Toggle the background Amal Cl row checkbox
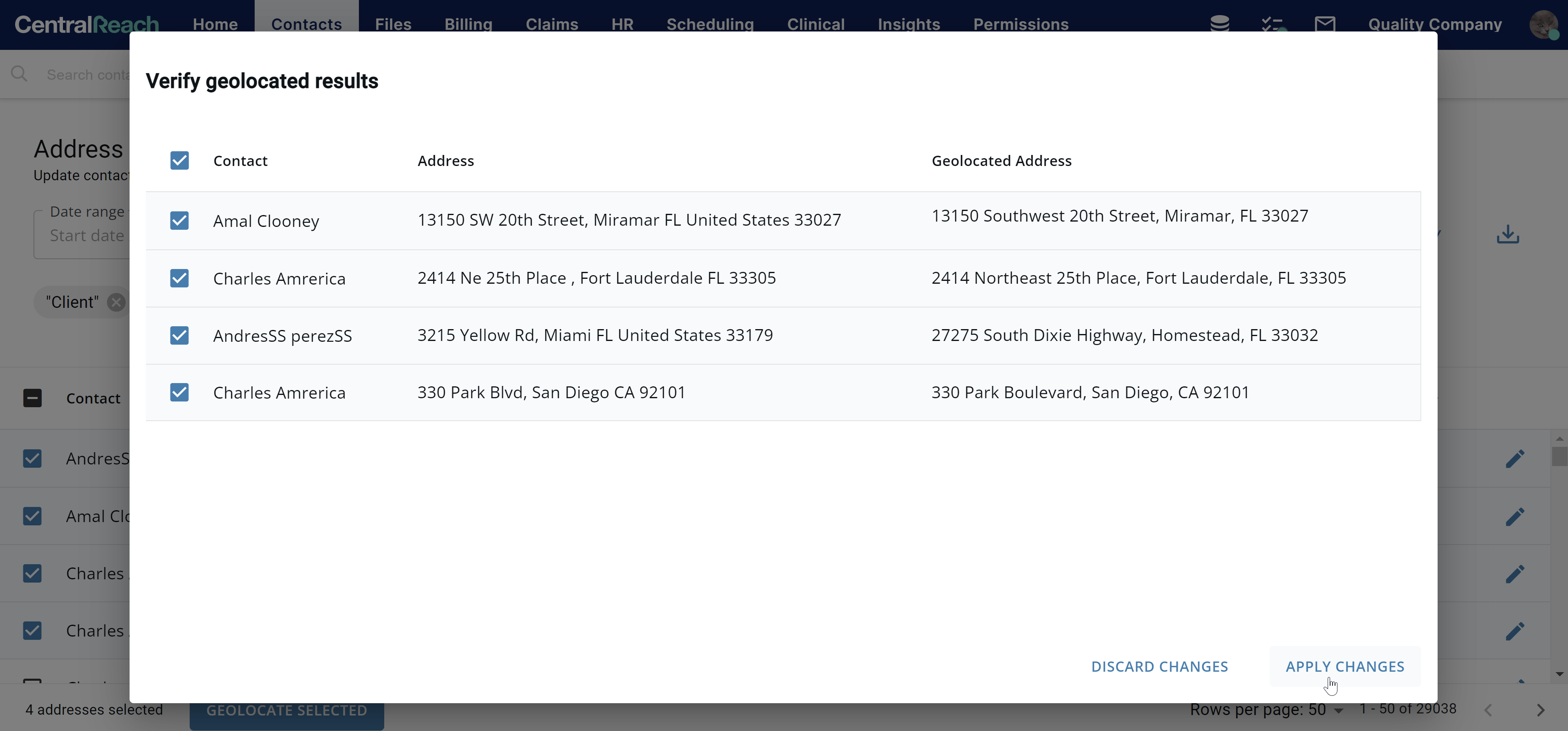Viewport: 1568px width, 731px height. pyautogui.click(x=32, y=516)
